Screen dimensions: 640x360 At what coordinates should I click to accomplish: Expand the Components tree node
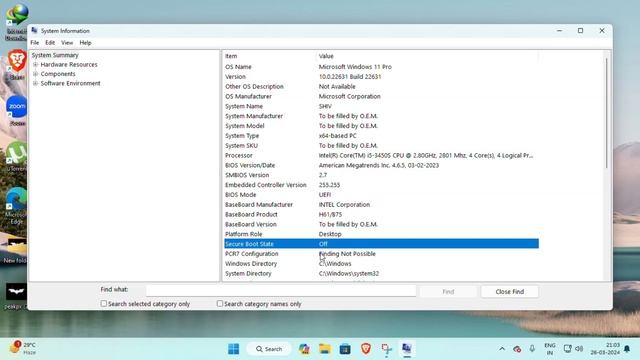36,74
